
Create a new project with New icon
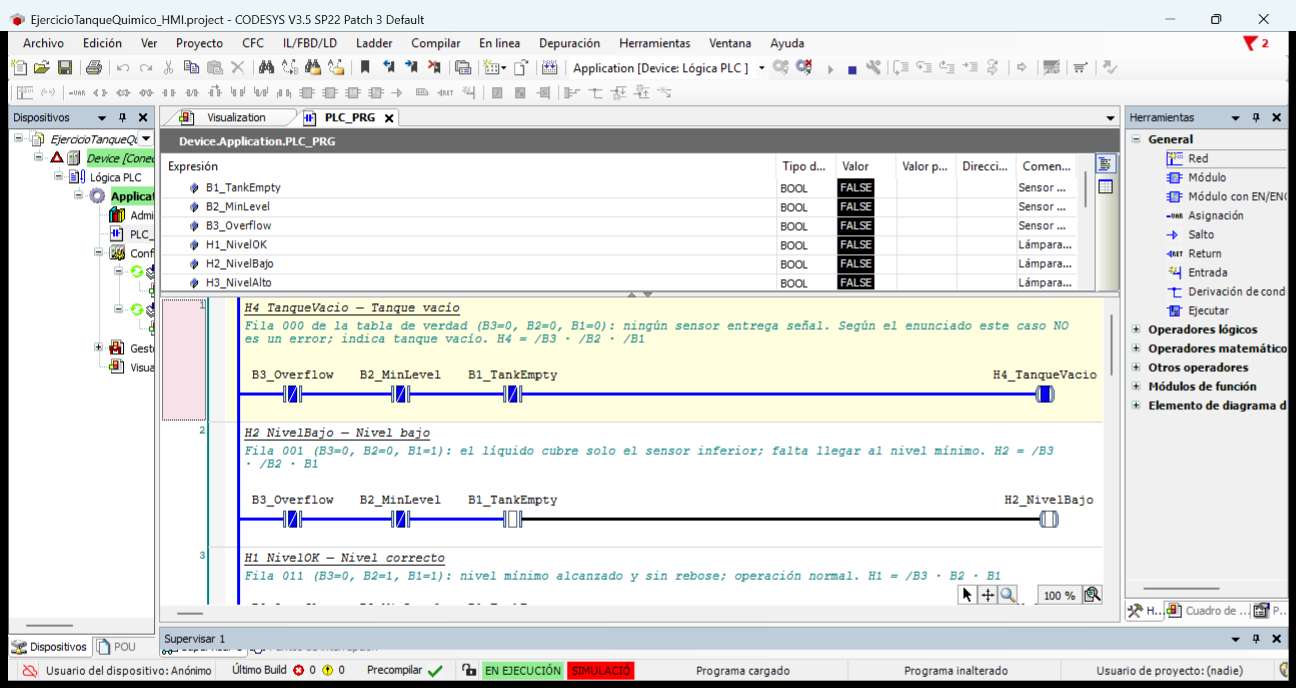tap(19, 67)
